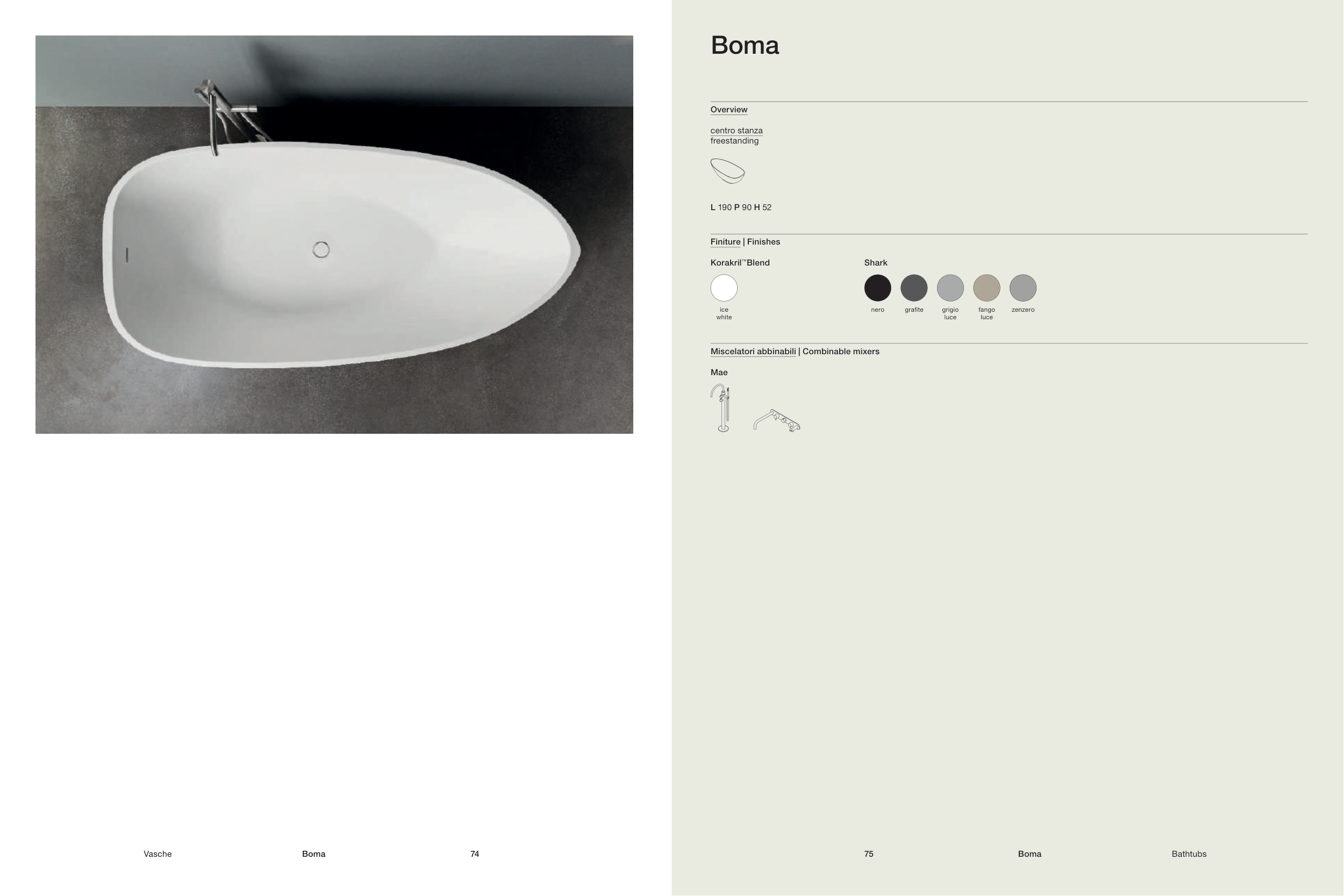Image resolution: width=1344 pixels, height=896 pixels.
Task: Click the bathtub outline shape icon
Action: [727, 171]
